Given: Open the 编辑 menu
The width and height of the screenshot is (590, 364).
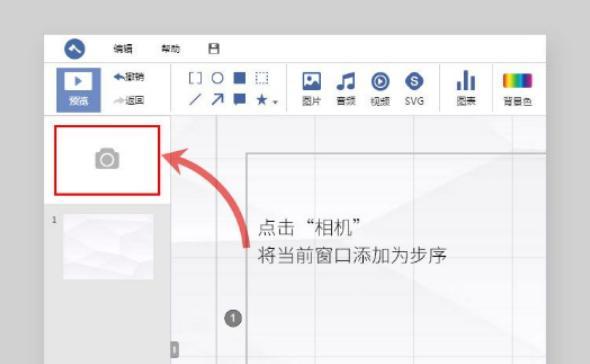Looking at the screenshot, I should tap(123, 49).
